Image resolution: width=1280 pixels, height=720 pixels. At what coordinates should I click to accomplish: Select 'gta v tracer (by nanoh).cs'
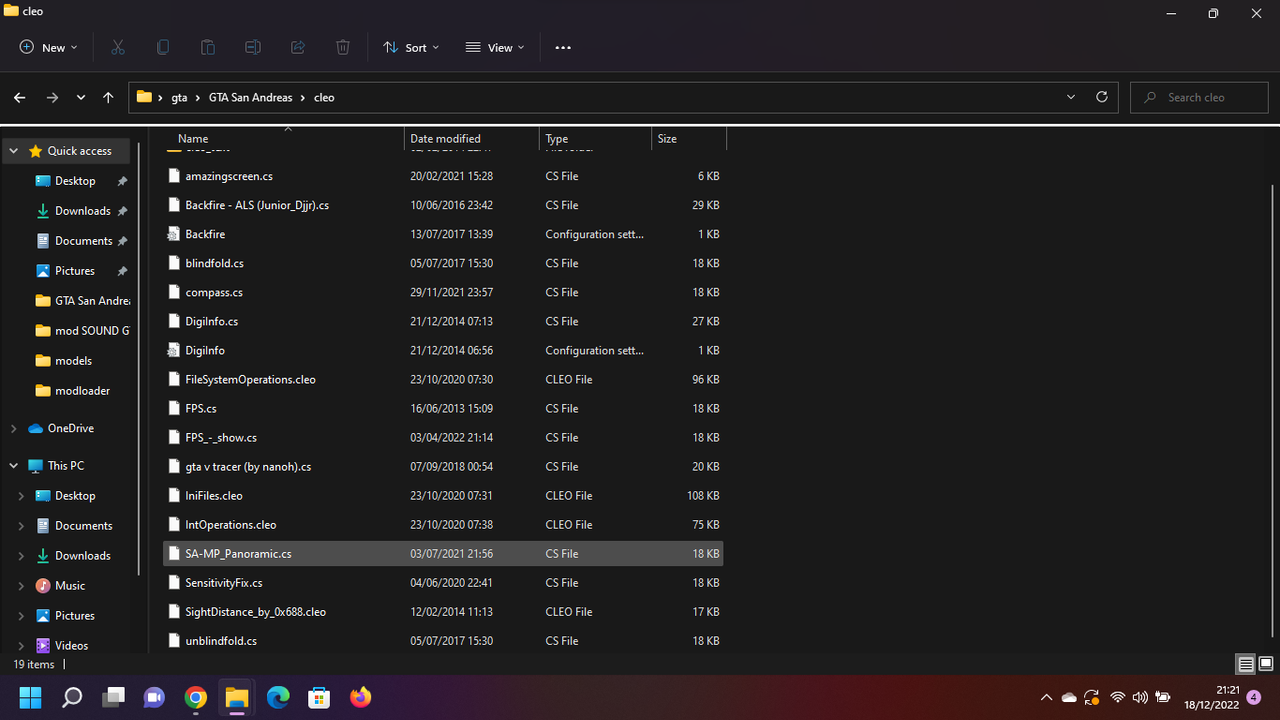(443, 466)
